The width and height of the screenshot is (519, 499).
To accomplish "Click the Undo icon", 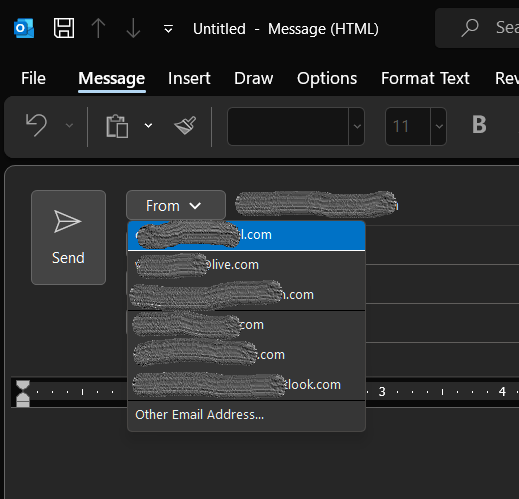I will (36, 126).
